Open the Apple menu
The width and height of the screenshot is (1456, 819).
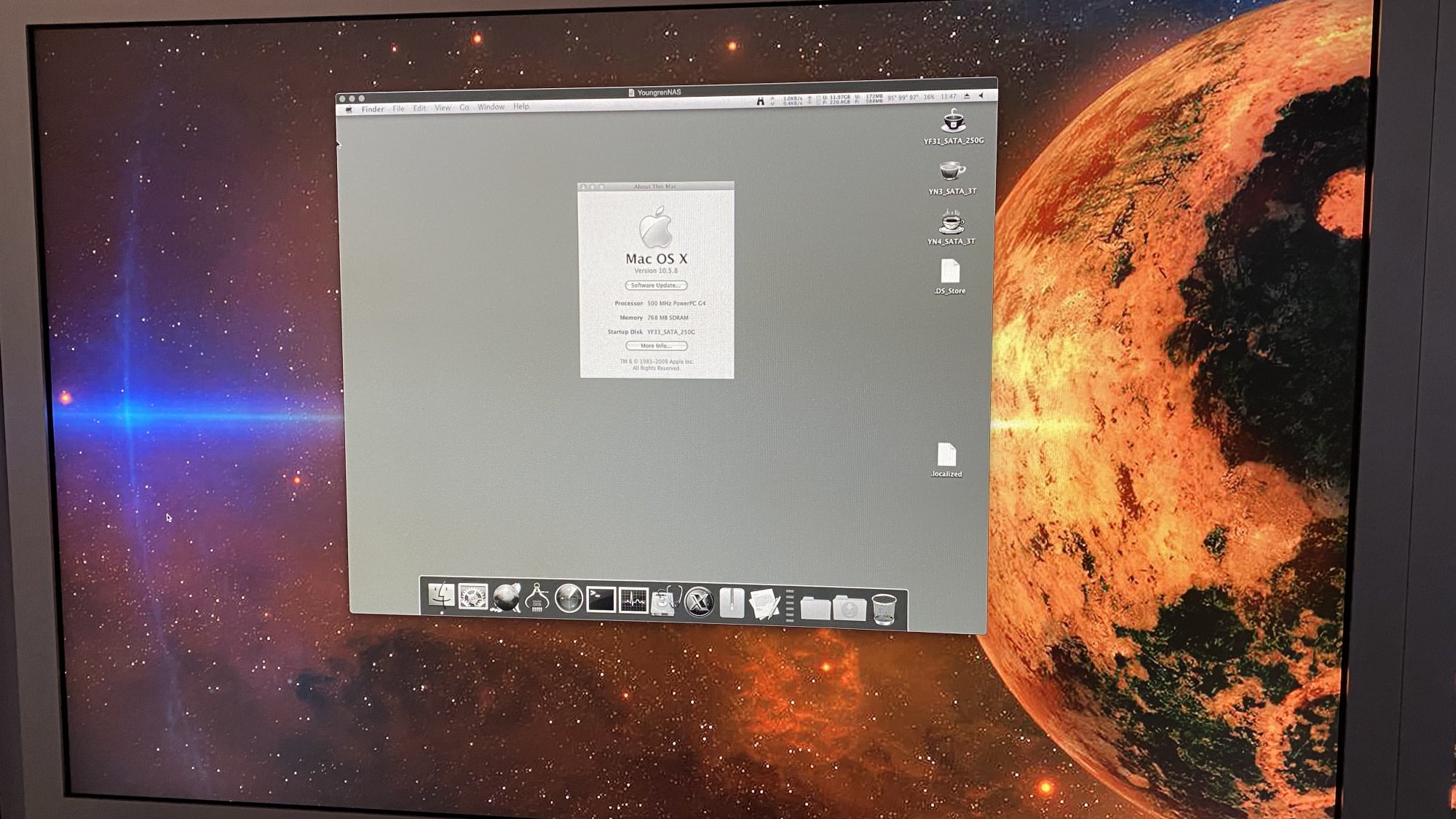coord(349,110)
